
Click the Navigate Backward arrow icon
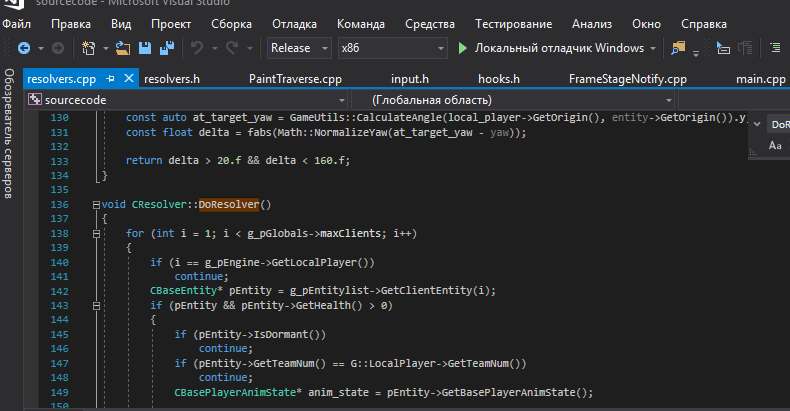[x=23, y=48]
